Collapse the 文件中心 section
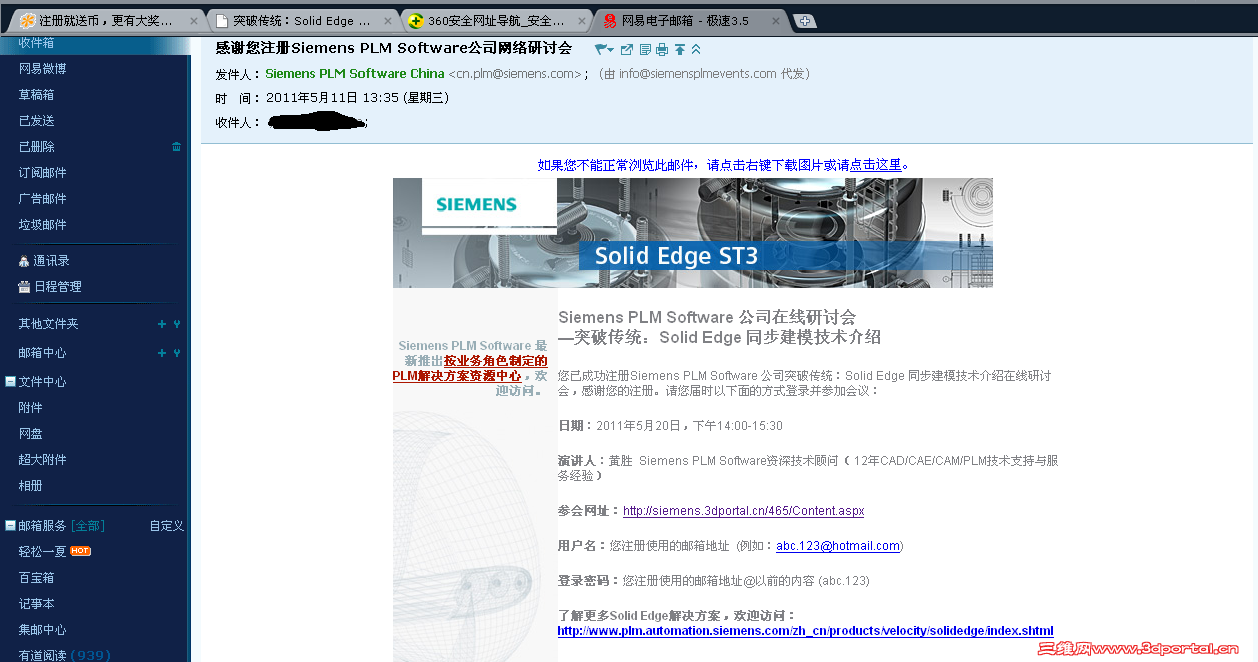The image size is (1258, 662). pyautogui.click(x=10, y=382)
